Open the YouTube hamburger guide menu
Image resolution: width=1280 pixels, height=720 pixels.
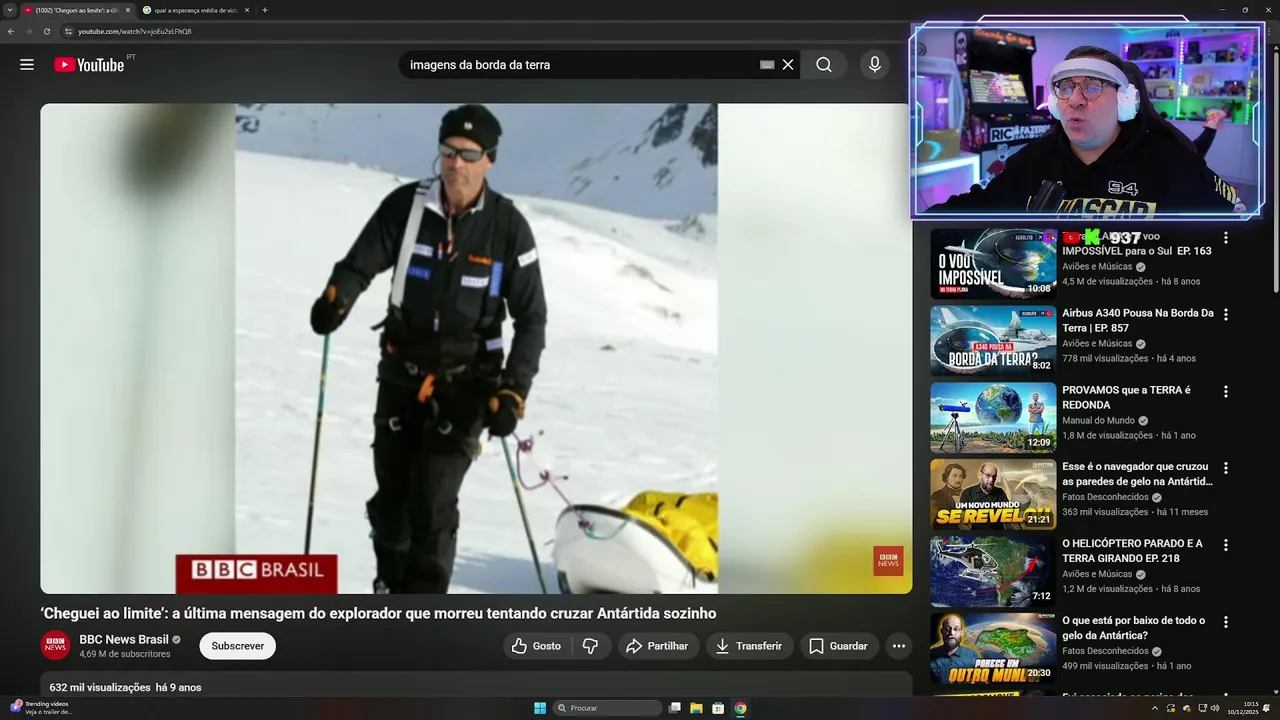pos(27,65)
